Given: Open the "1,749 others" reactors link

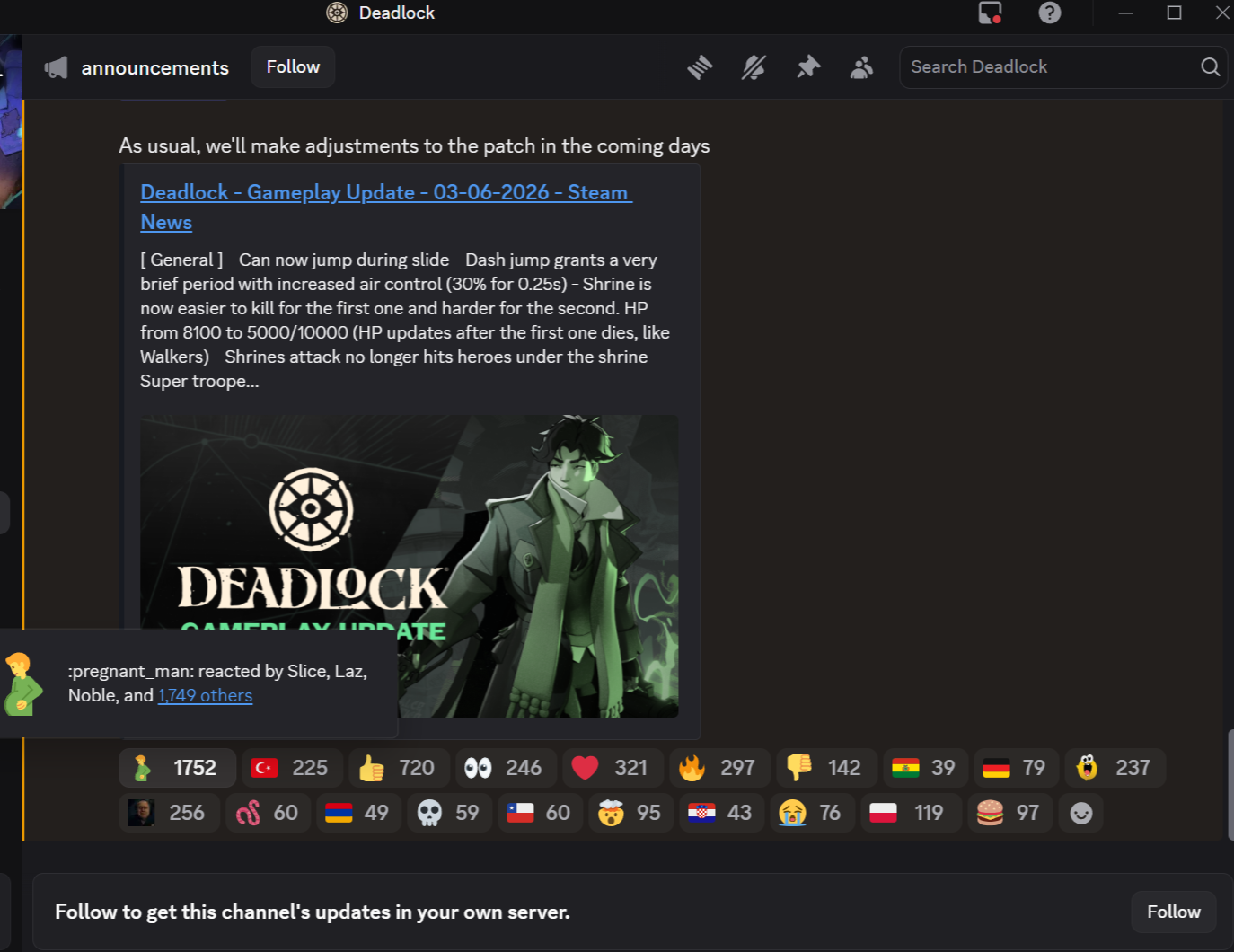Looking at the screenshot, I should [x=205, y=696].
